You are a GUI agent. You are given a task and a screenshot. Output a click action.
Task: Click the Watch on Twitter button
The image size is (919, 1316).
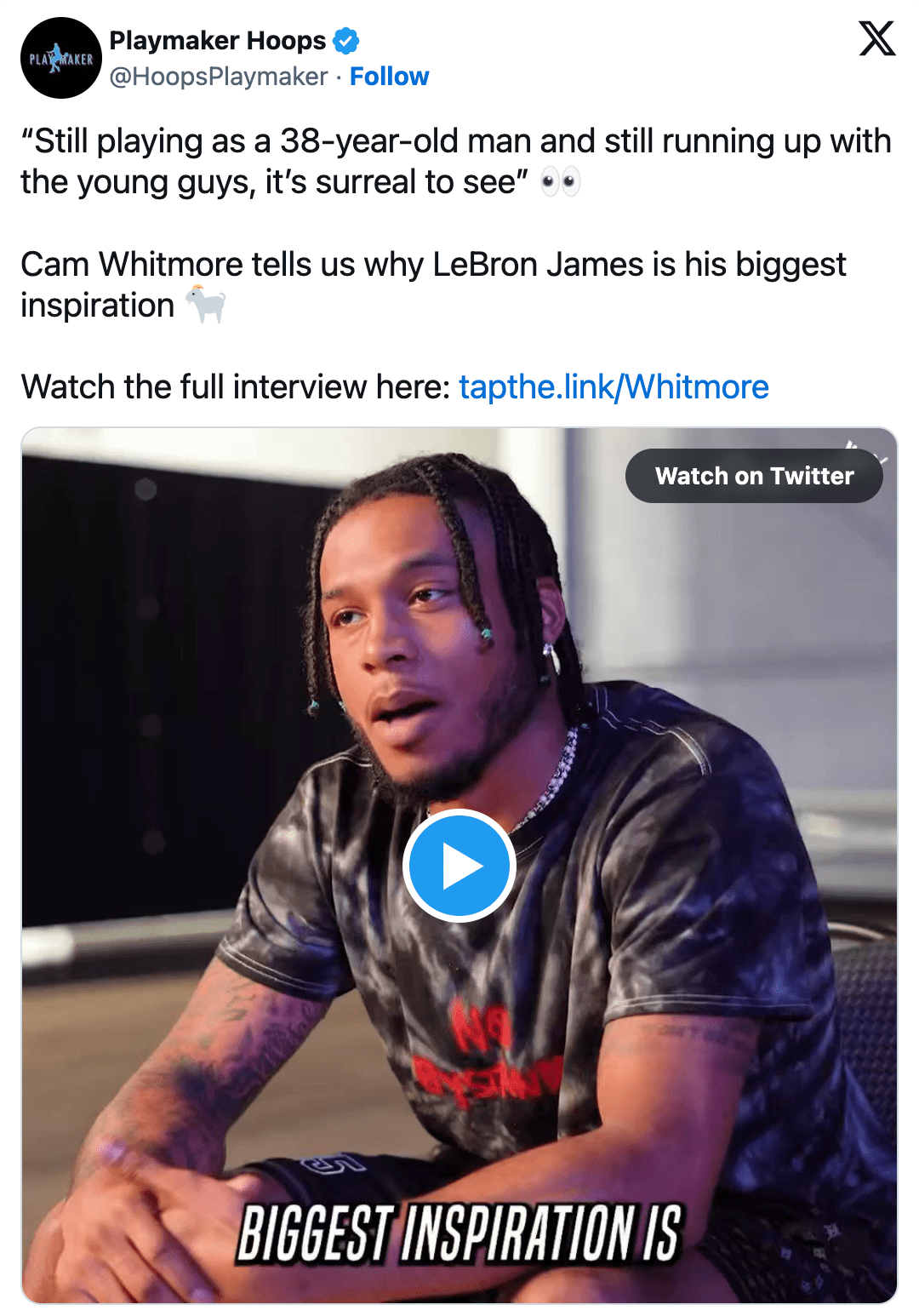pos(754,476)
